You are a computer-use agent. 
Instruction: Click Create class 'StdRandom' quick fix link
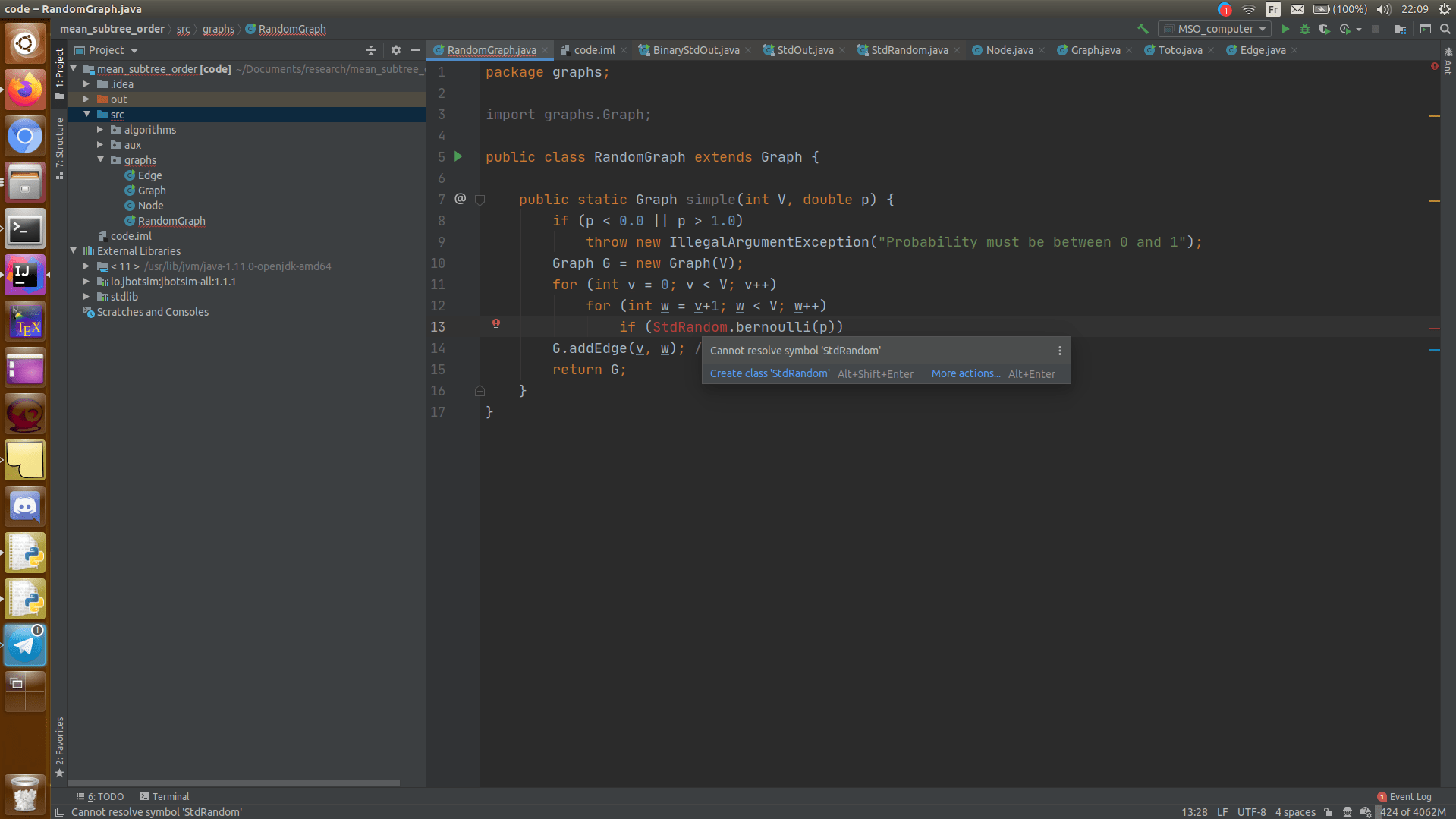(x=769, y=373)
